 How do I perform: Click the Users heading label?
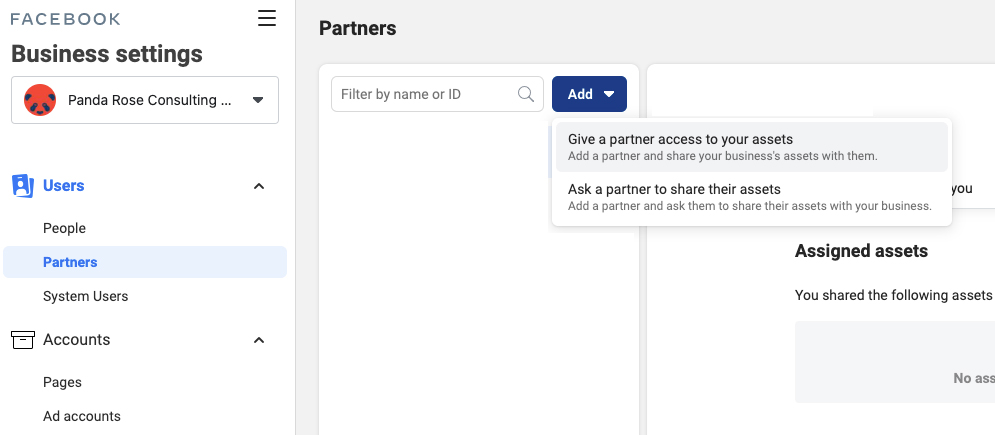pyautogui.click(x=63, y=186)
